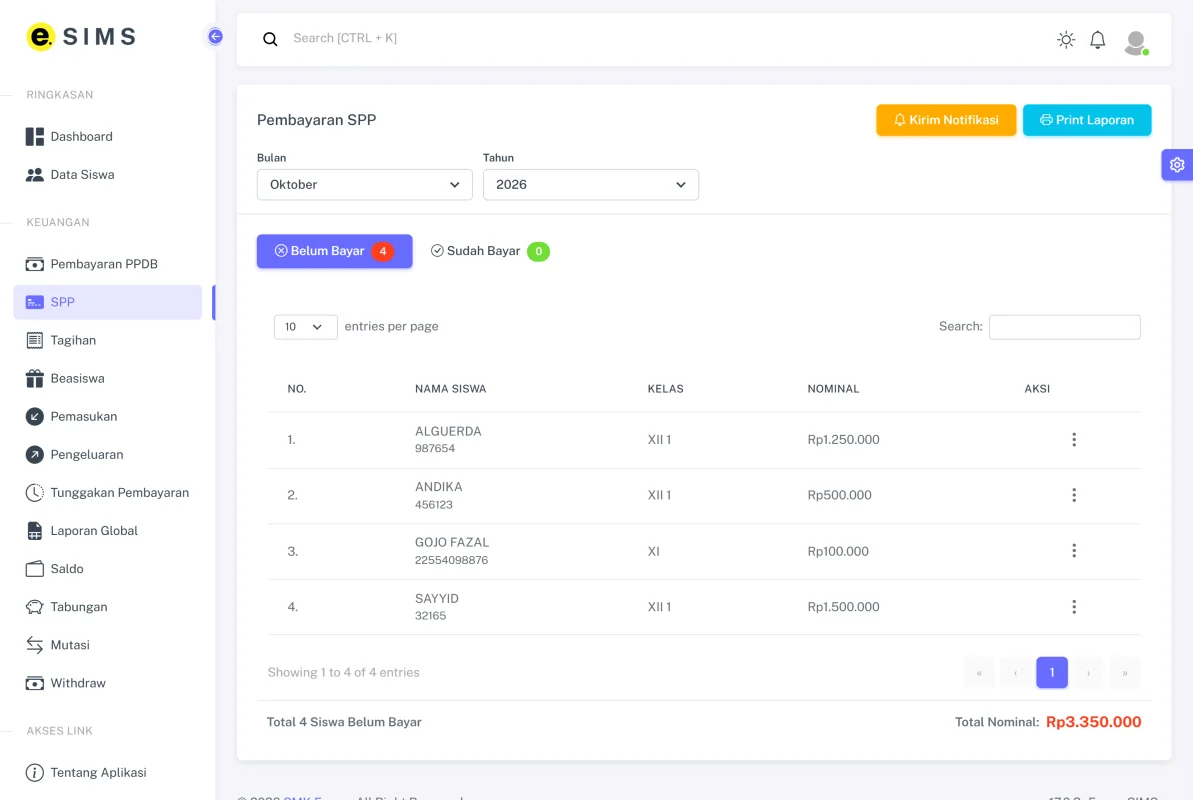
Task: Click the Tagihan icon in sidebar
Action: click(x=34, y=340)
